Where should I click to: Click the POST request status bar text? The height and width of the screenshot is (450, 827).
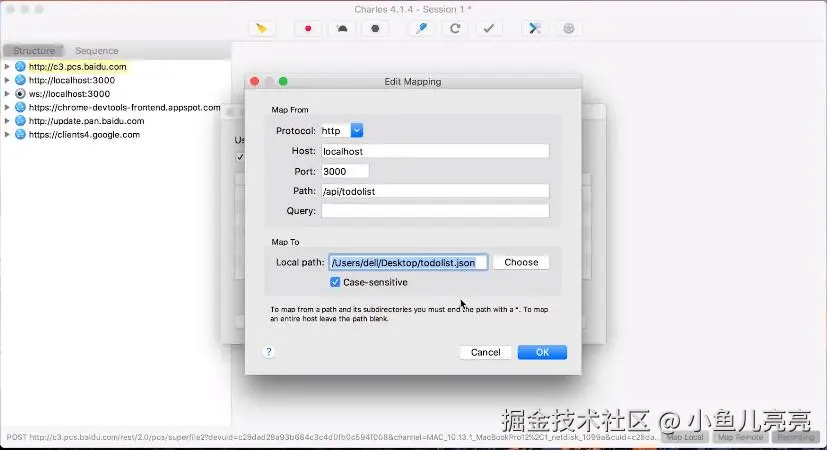(331, 437)
